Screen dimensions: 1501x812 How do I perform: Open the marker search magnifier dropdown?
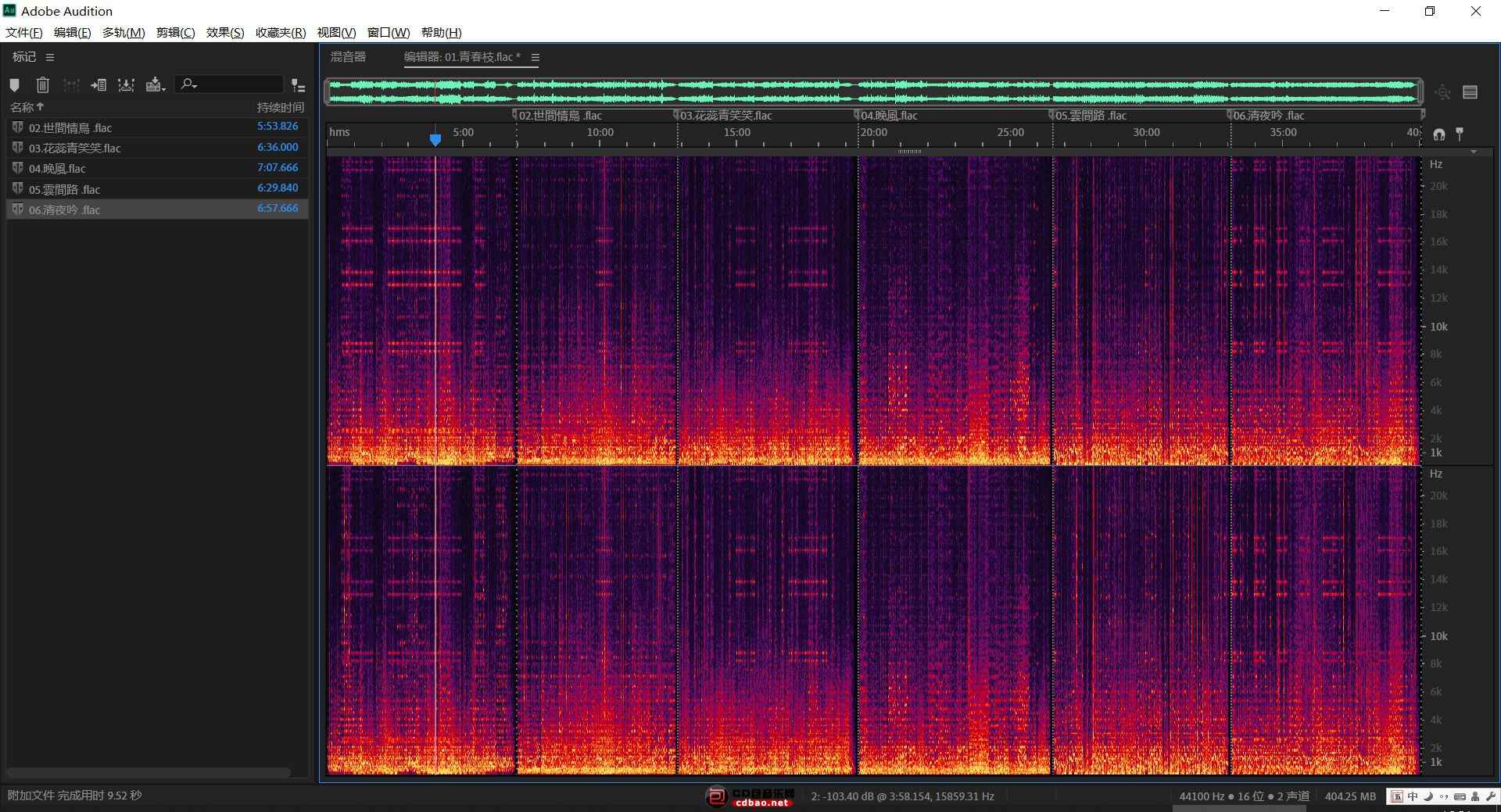coord(188,84)
